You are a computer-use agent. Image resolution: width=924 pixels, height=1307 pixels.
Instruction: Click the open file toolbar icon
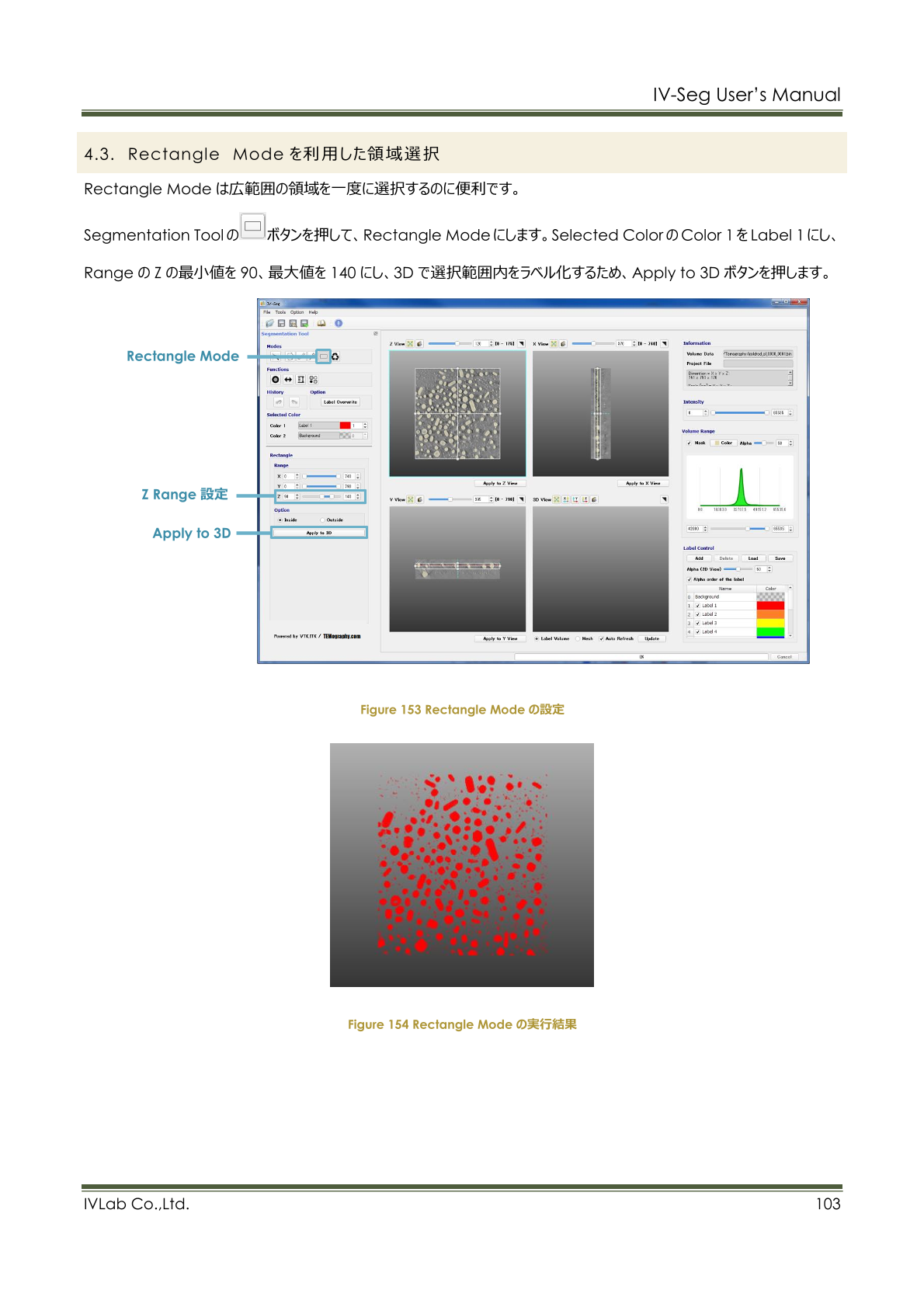coord(269,323)
